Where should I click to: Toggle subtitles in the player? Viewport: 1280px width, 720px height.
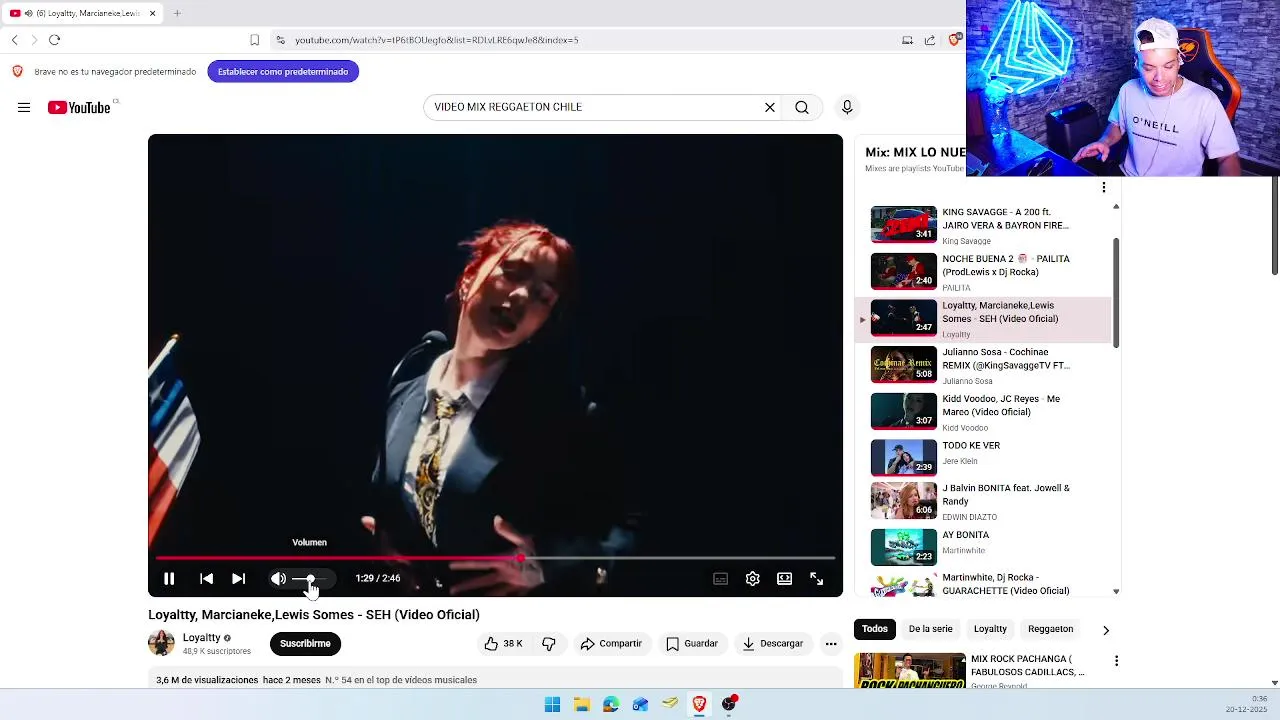(720, 578)
